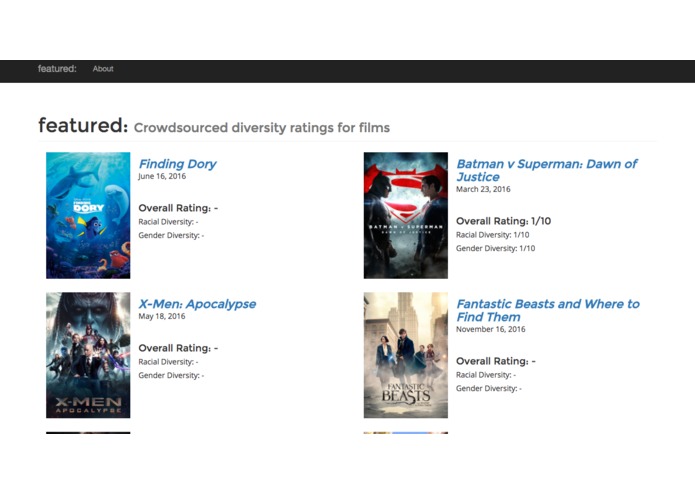Select the June 16, 2016 release date text
This screenshot has height=494, width=695.
[x=162, y=176]
